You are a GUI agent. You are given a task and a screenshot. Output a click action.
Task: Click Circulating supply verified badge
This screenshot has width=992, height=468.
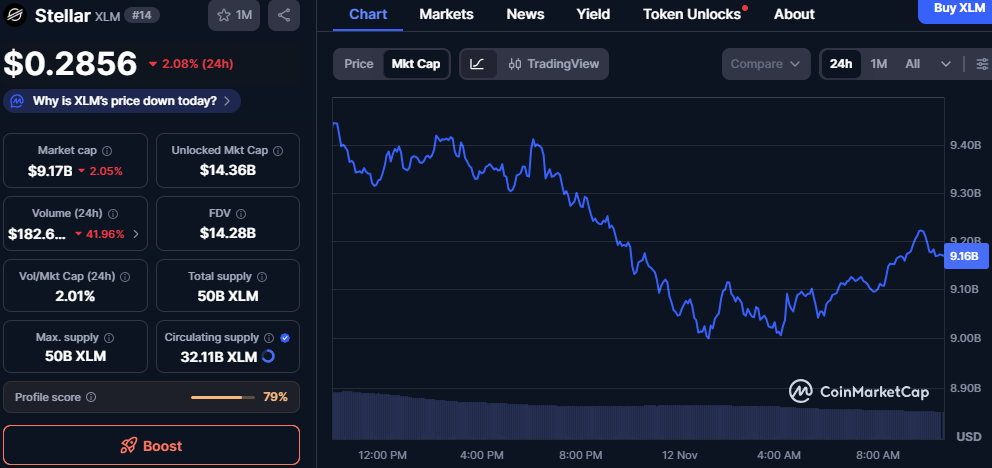286,338
